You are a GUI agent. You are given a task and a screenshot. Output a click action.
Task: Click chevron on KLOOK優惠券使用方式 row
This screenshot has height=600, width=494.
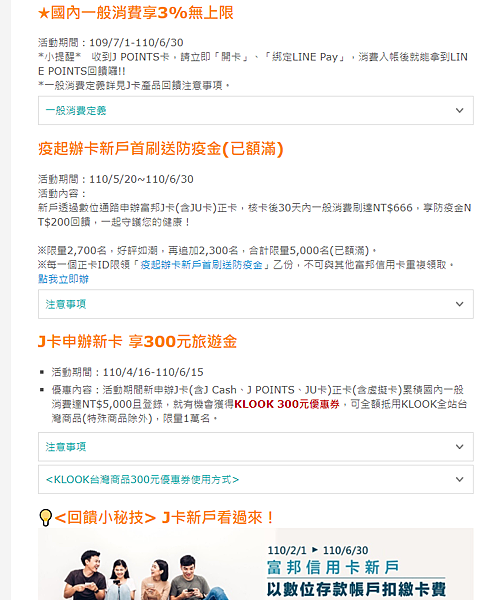[460, 479]
